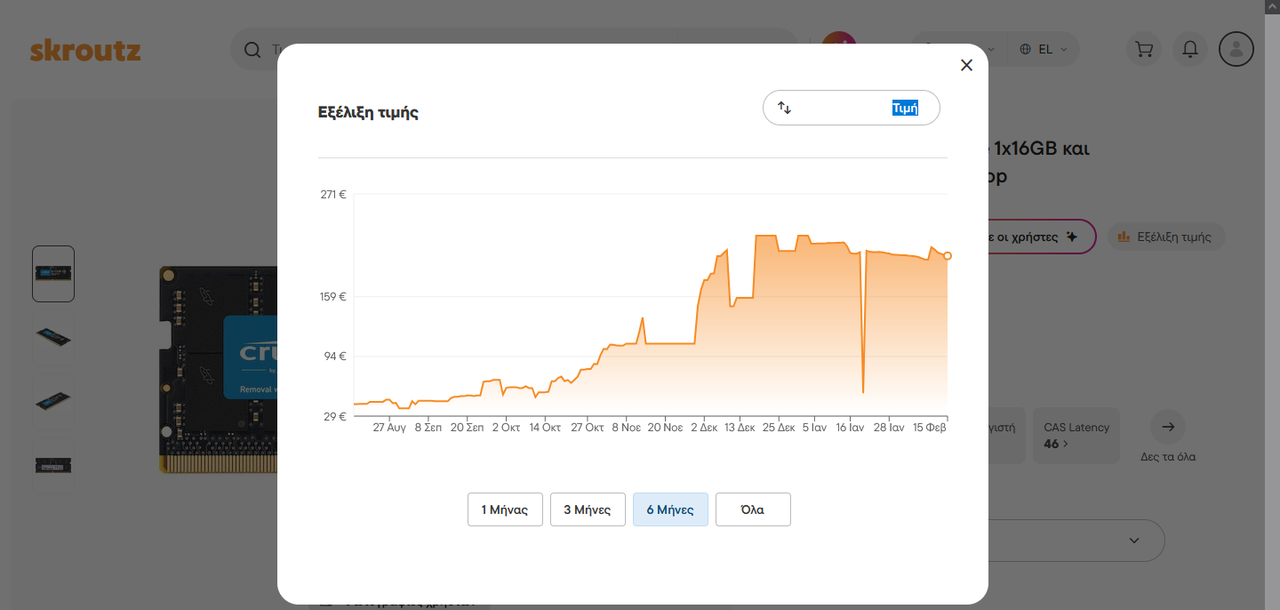Viewport: 1280px width, 610px height.
Task: Click the sort arrows icon in the modal
Action: (x=785, y=108)
